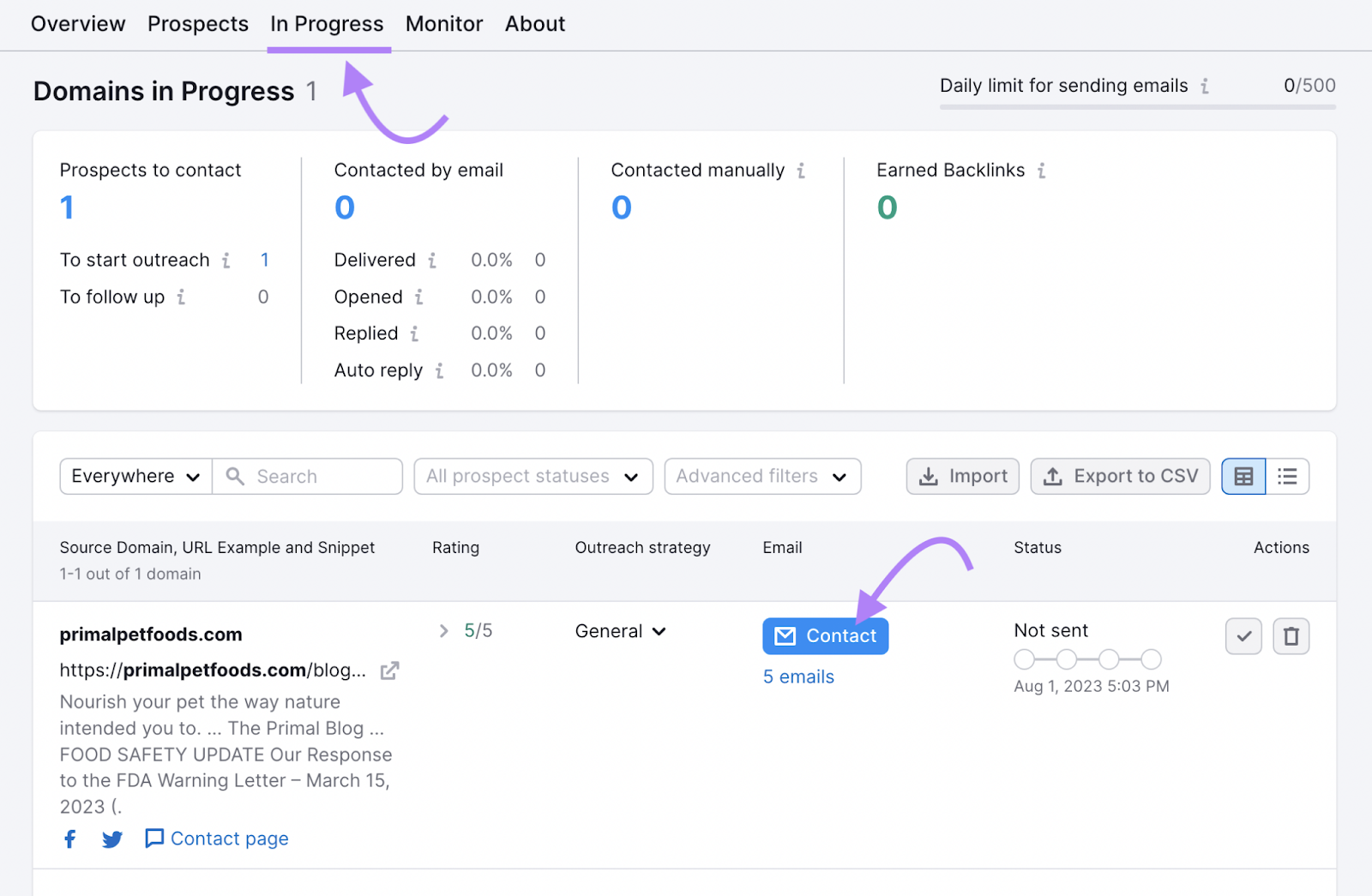Click the daily email limit progress bar
The image size is (1372, 896).
coord(1137,107)
